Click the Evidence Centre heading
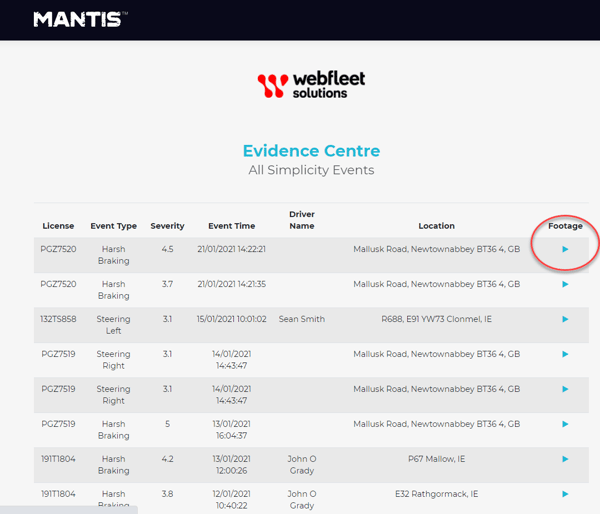This screenshot has height=514, width=600. 311,151
